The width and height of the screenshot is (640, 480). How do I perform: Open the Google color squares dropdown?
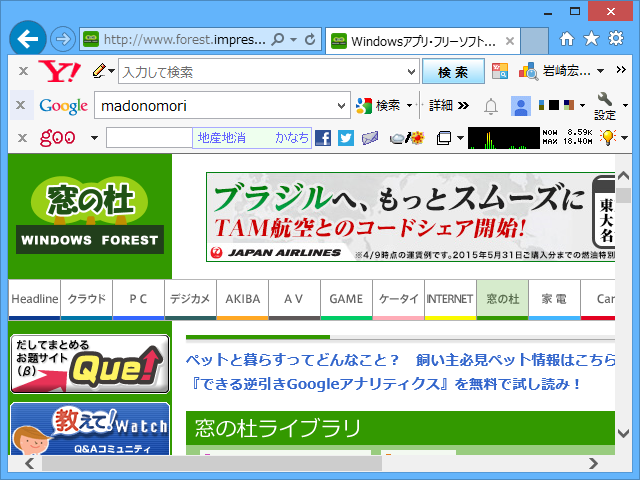pyautogui.click(x=582, y=105)
